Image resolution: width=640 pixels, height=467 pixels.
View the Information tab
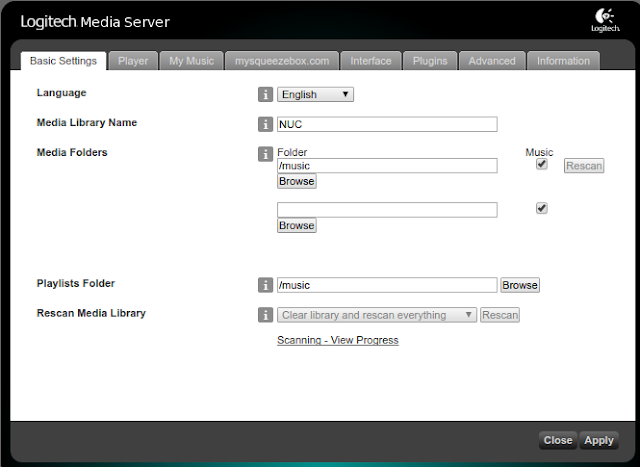tap(563, 61)
